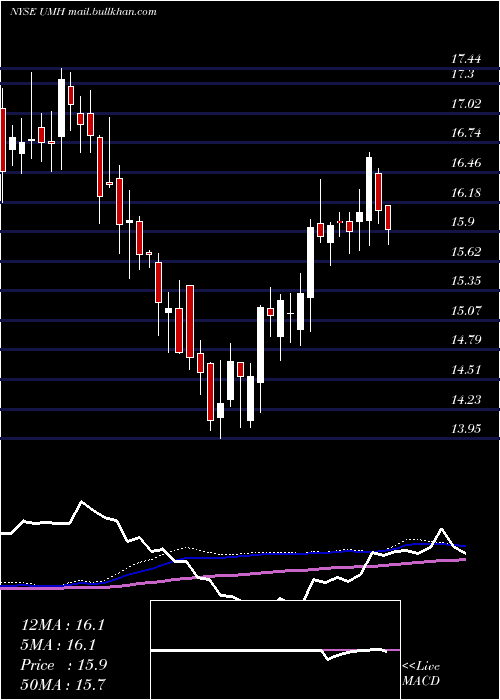Click the 15.9 price axis label
This screenshot has height=700, width=500.
pos(462,222)
